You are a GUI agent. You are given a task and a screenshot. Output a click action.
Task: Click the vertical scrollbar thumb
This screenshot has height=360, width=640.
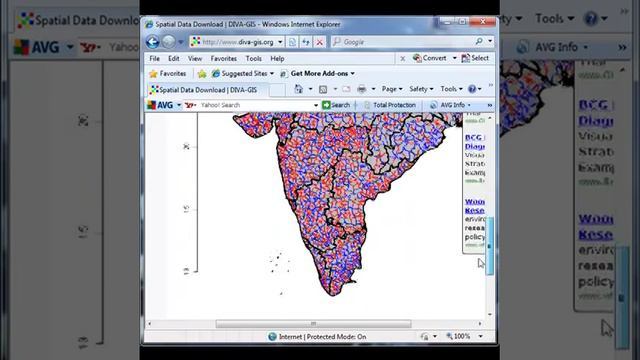490,246
